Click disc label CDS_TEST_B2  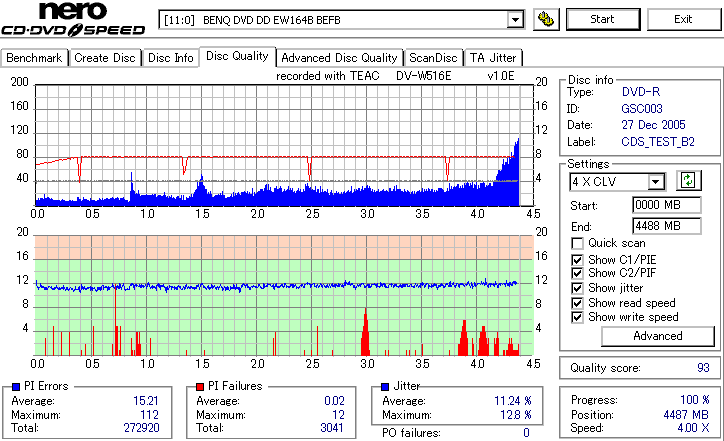[658, 142]
